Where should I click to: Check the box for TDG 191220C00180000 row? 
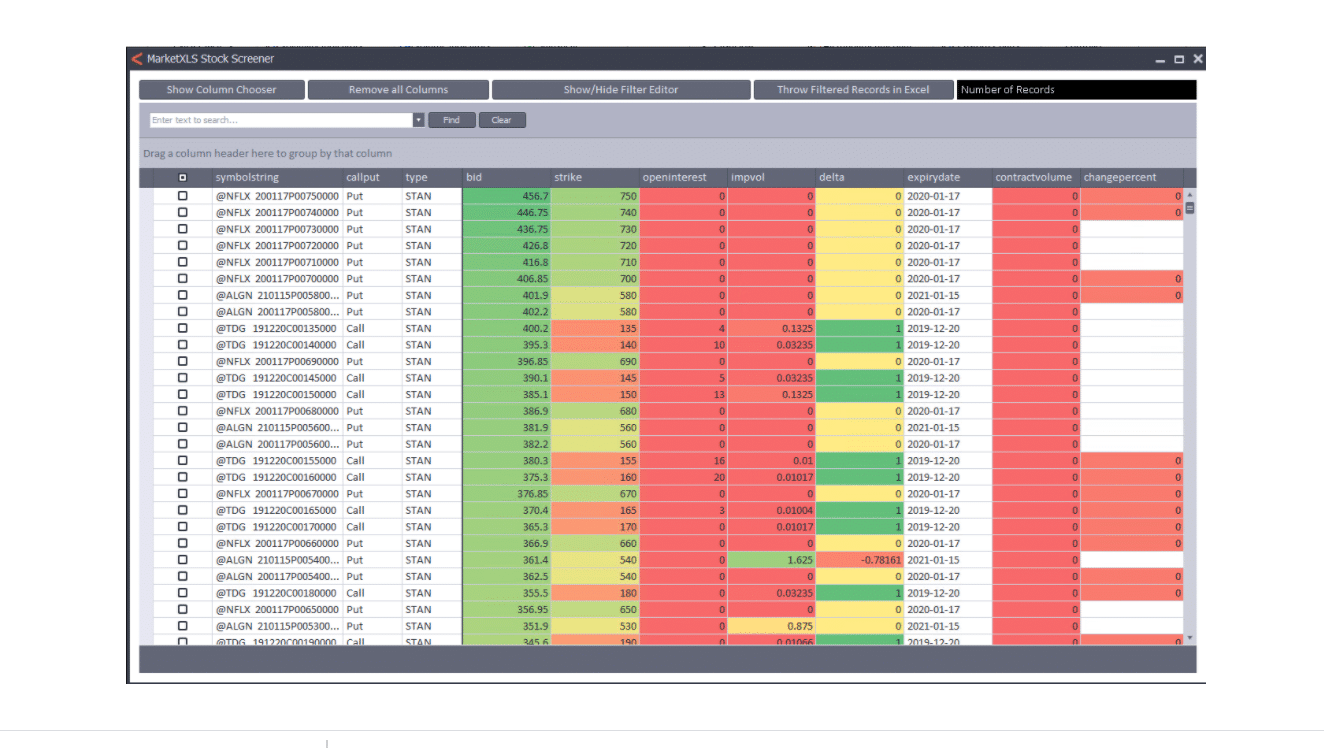[x=182, y=593]
